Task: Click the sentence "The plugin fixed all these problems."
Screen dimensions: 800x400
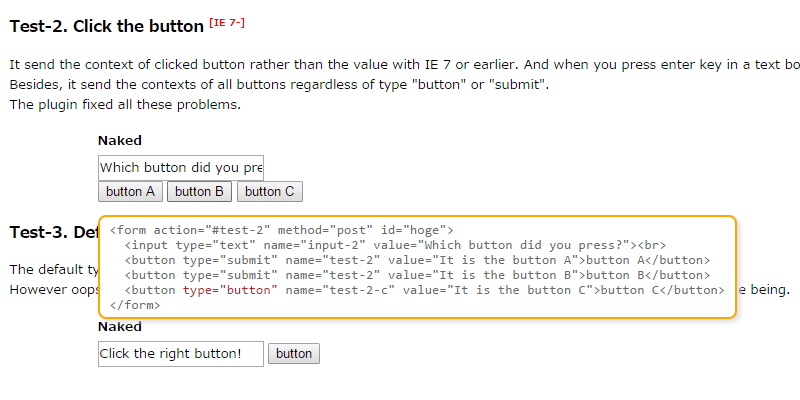Action: click(125, 104)
